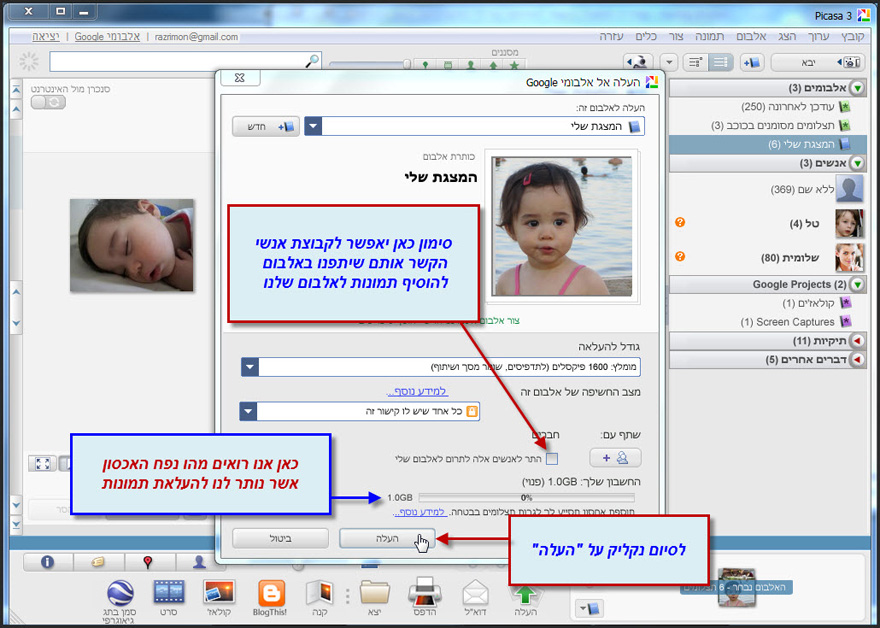
Task: Click the add contacts button in dialog
Action: point(615,458)
